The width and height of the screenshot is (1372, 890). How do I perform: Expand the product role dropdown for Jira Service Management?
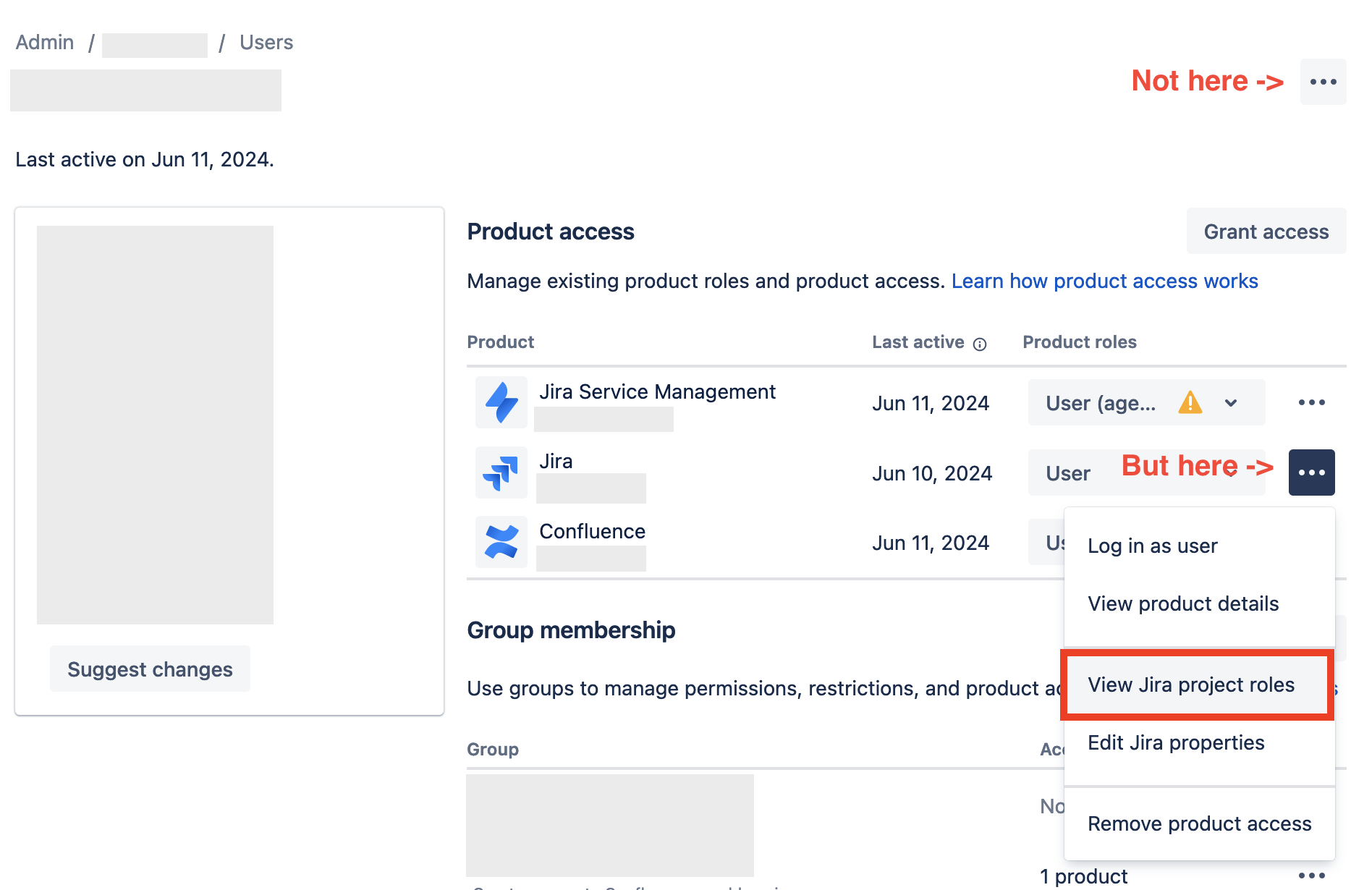tap(1229, 402)
